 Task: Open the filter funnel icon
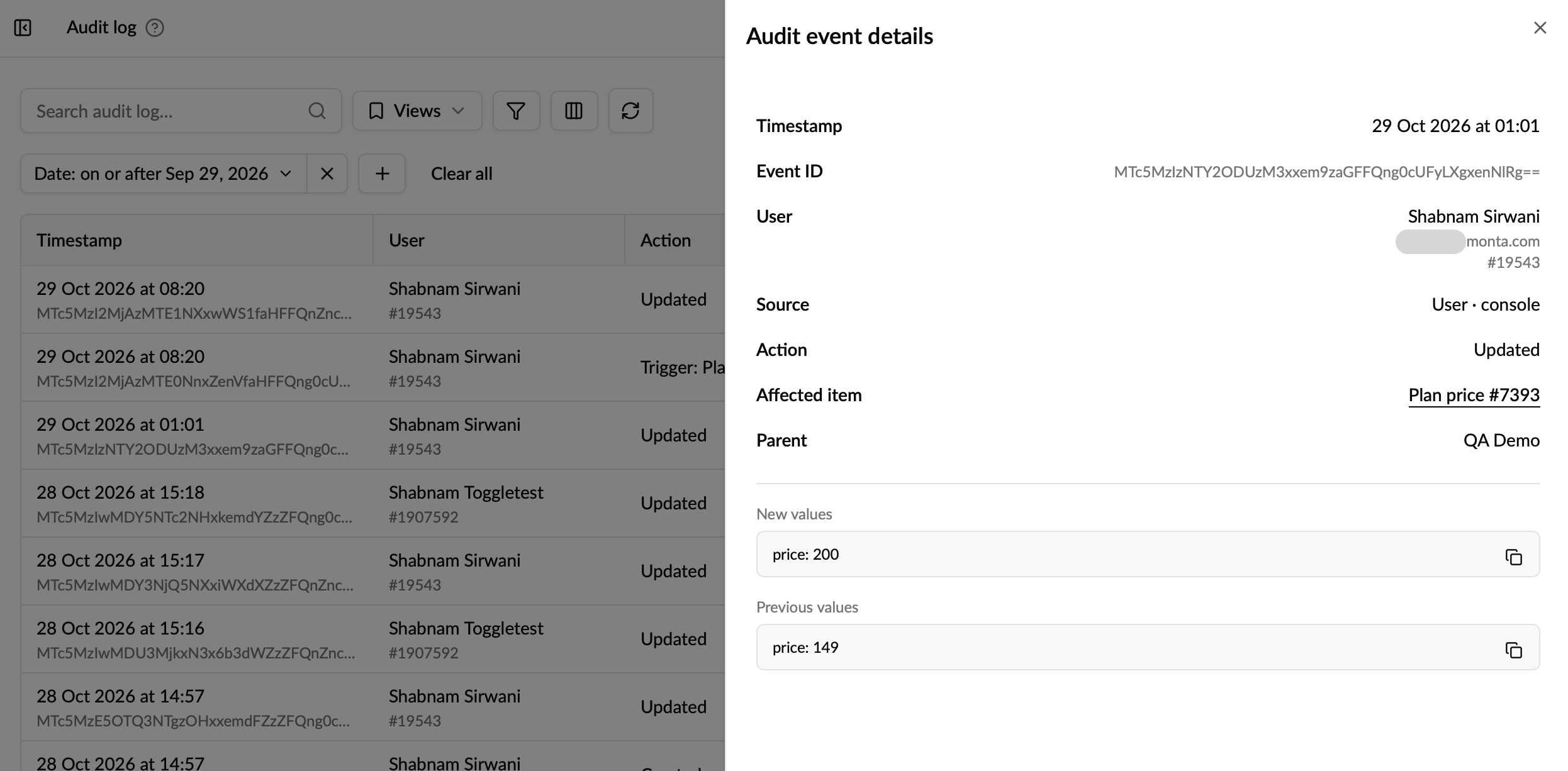click(x=516, y=111)
